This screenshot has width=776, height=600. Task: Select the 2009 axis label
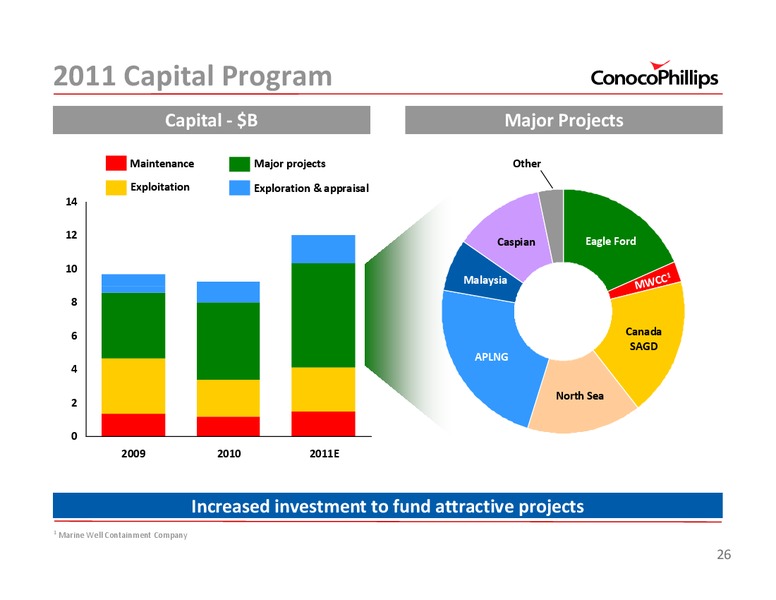(x=133, y=453)
